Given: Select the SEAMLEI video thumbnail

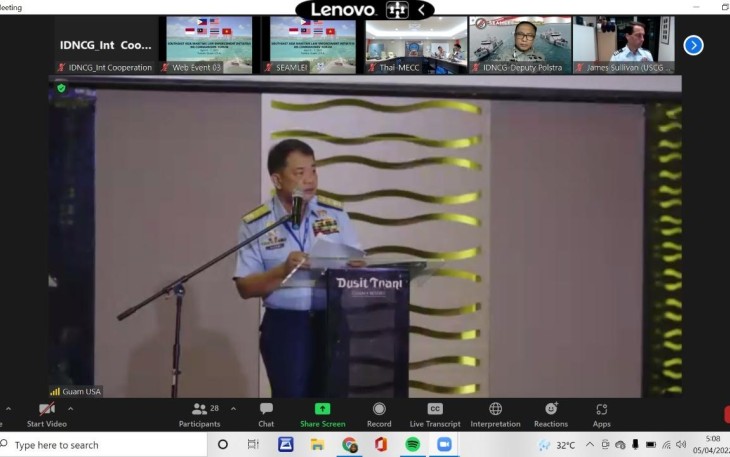Looking at the screenshot, I should 313,45.
